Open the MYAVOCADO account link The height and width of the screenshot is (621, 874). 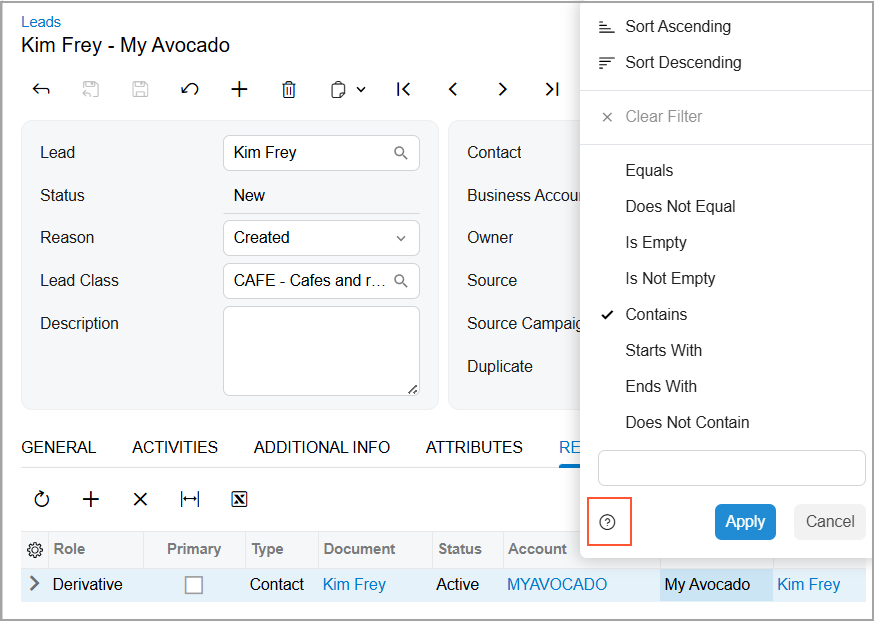pyautogui.click(x=557, y=584)
